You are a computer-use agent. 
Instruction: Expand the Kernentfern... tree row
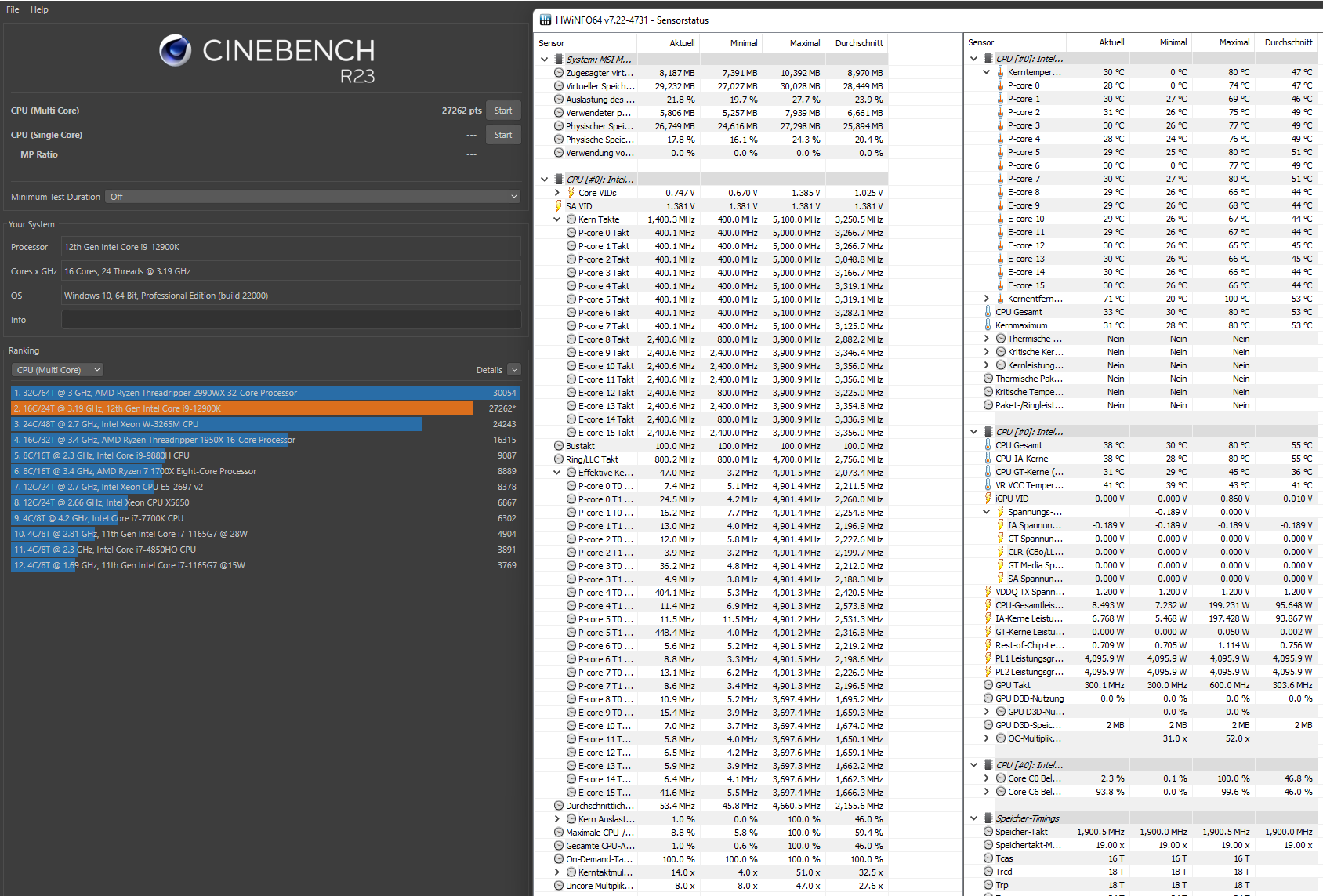coord(987,299)
